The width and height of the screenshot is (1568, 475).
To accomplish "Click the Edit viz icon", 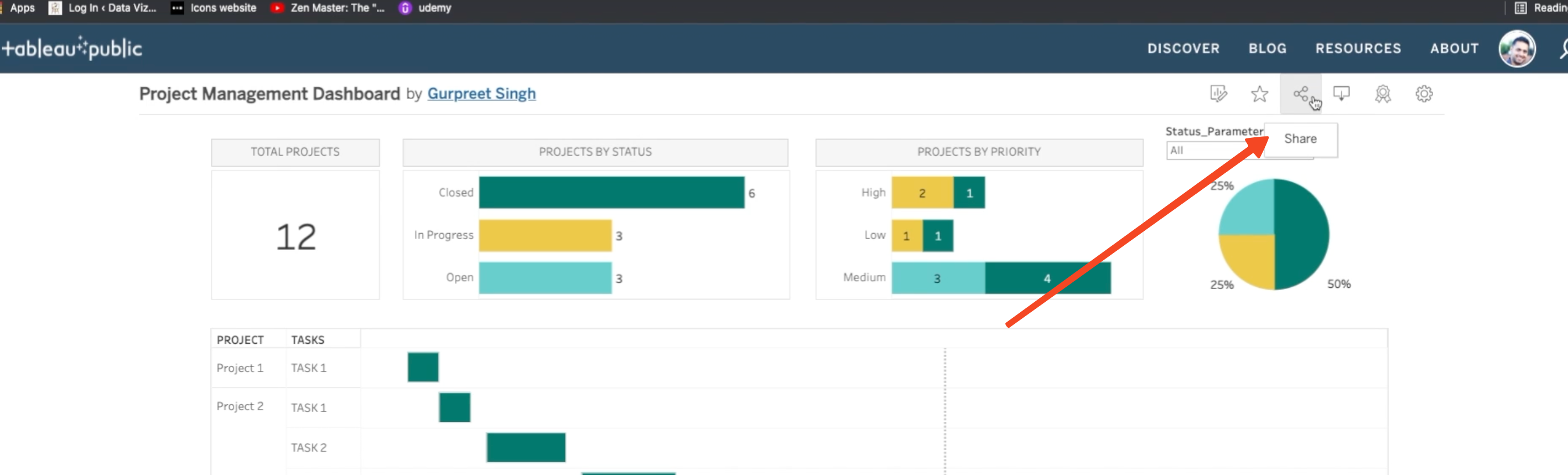I will pos(1218,94).
